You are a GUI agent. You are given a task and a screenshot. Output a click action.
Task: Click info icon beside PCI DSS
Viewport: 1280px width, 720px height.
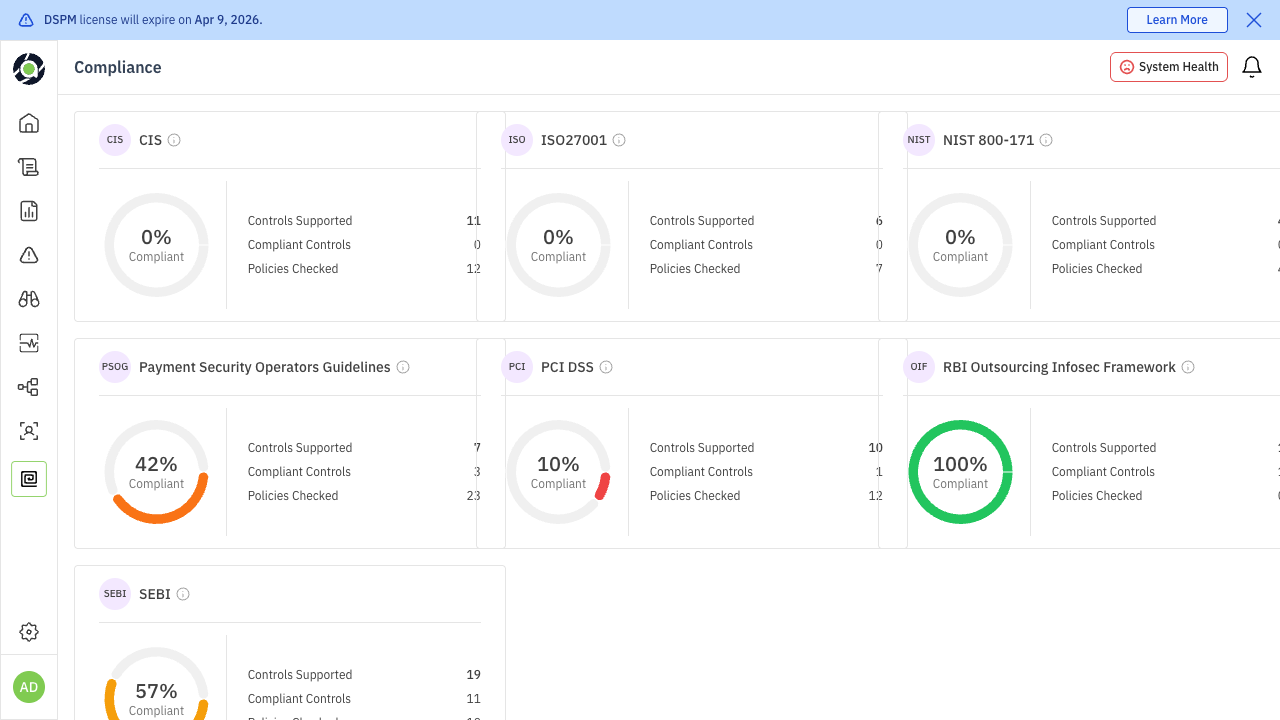(606, 367)
